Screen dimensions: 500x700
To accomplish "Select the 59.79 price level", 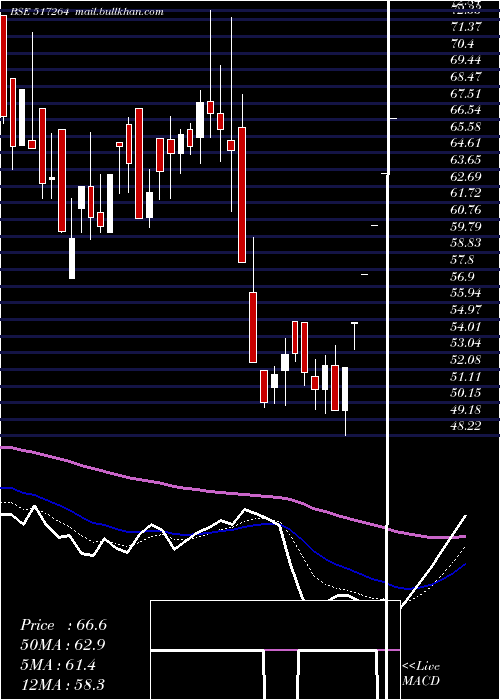I will [466, 226].
